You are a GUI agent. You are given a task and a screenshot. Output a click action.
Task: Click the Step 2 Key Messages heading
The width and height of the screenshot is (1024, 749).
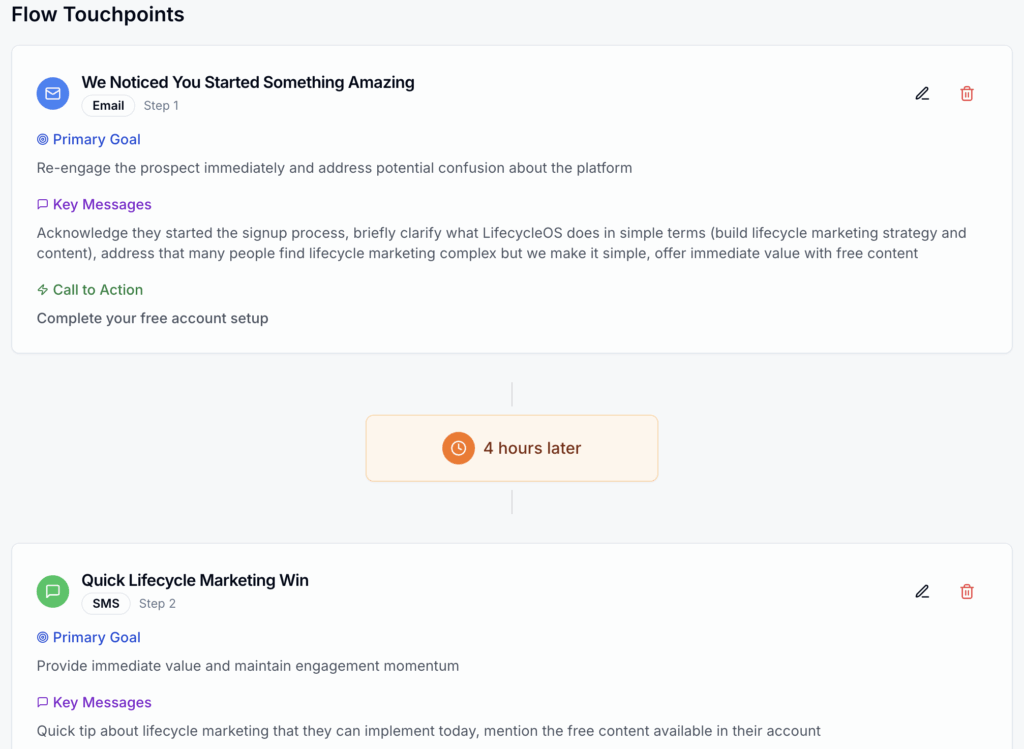tap(102, 703)
